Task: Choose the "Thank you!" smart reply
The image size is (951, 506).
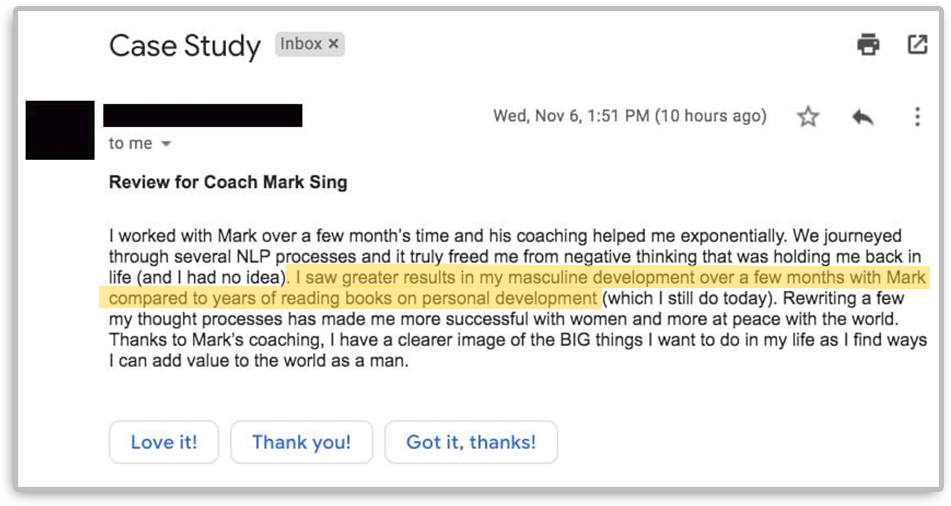Action: point(301,442)
